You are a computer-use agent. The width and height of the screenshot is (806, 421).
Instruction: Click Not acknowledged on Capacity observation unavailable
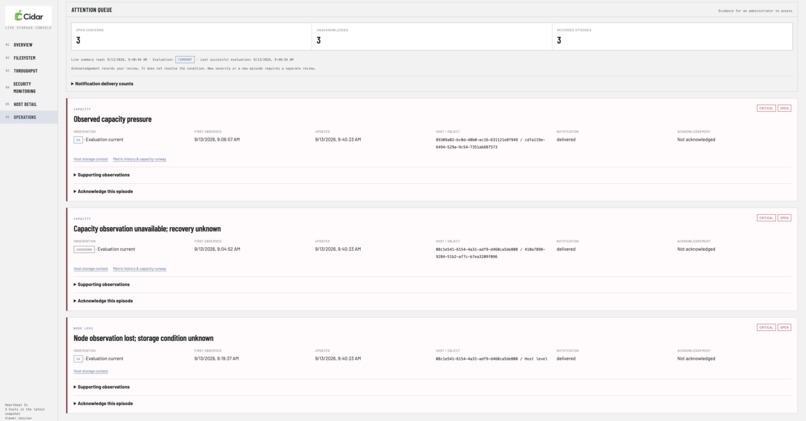(696, 249)
